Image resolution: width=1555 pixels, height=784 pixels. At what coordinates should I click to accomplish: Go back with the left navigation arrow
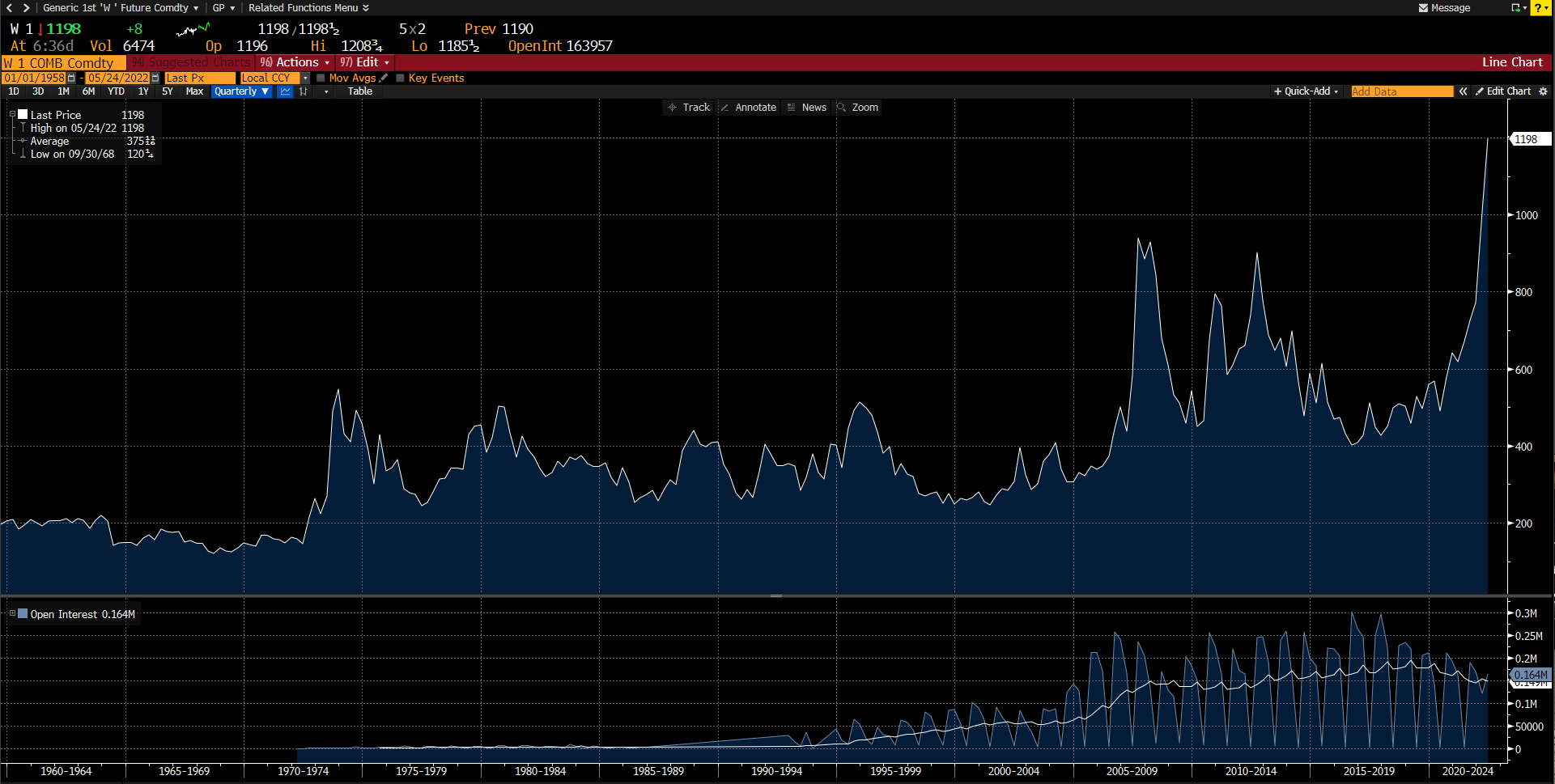(x=9, y=8)
